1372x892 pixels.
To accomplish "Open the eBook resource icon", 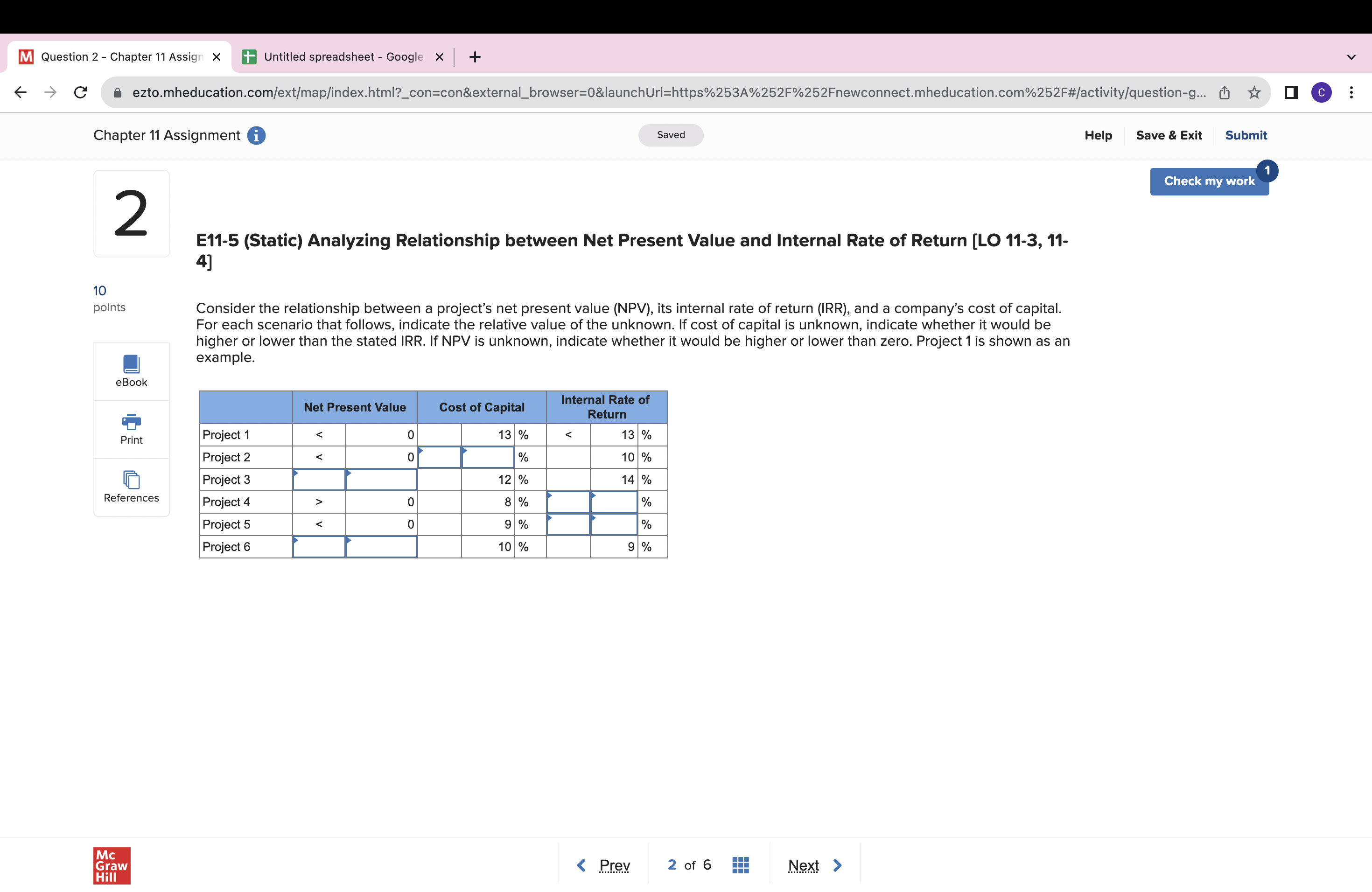I will pos(132,370).
